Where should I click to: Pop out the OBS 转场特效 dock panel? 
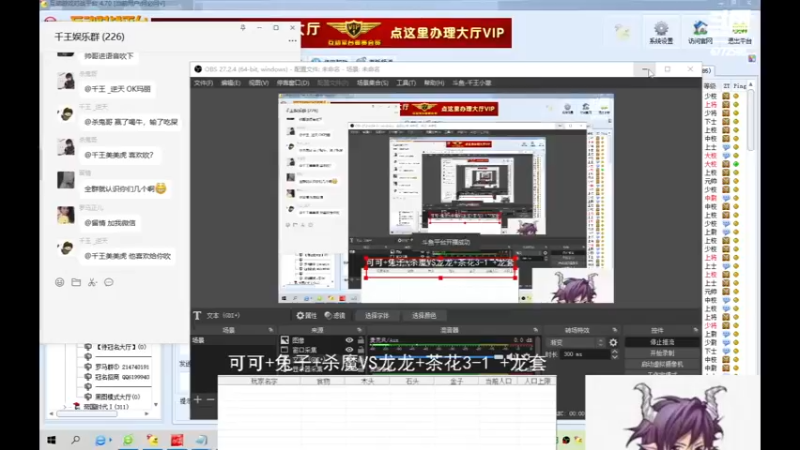click(x=615, y=331)
